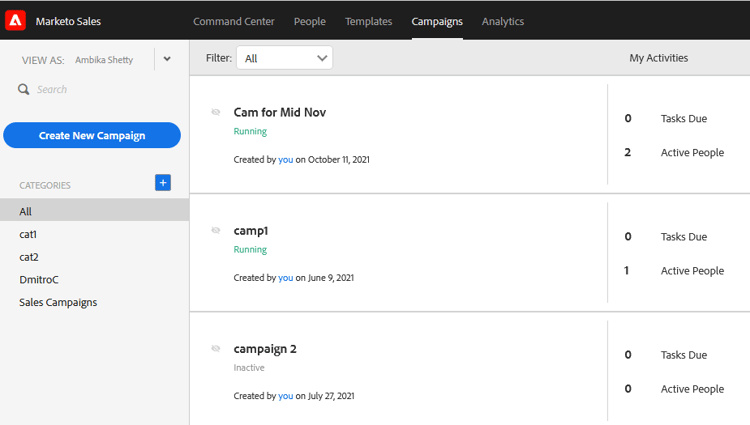Add a new category with plus icon
The width and height of the screenshot is (750, 425).
pyautogui.click(x=163, y=182)
